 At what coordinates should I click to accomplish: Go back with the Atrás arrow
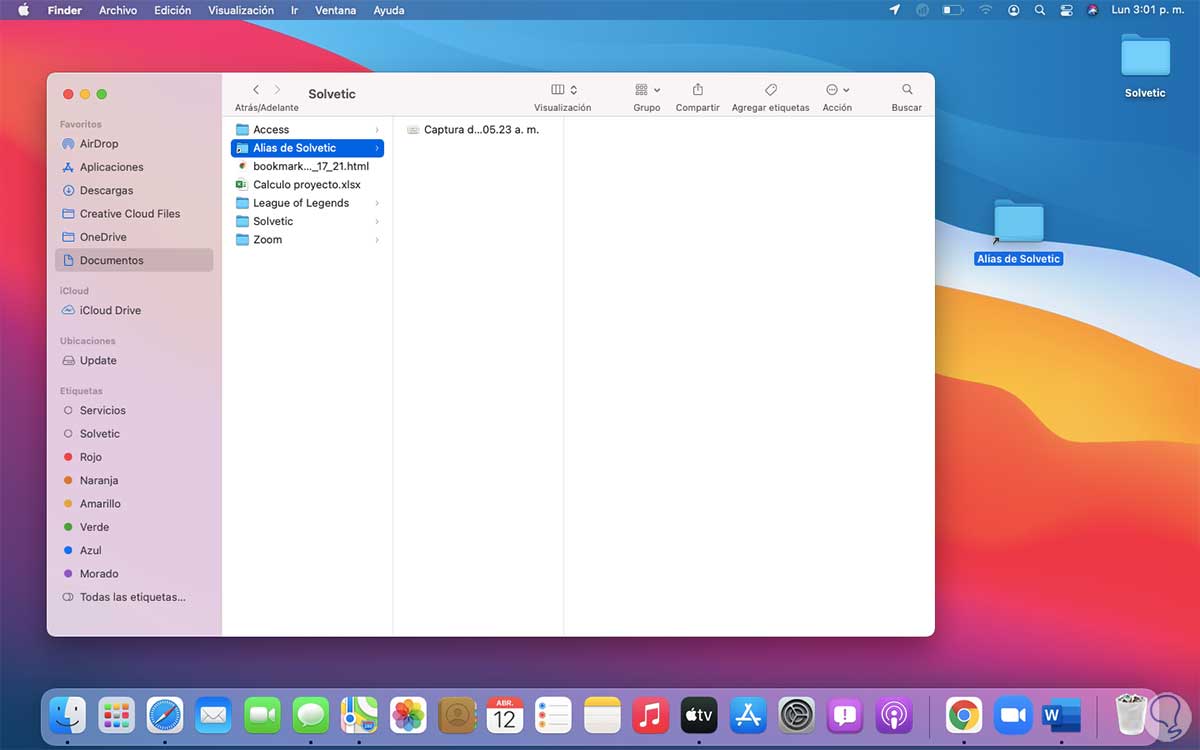(x=256, y=90)
